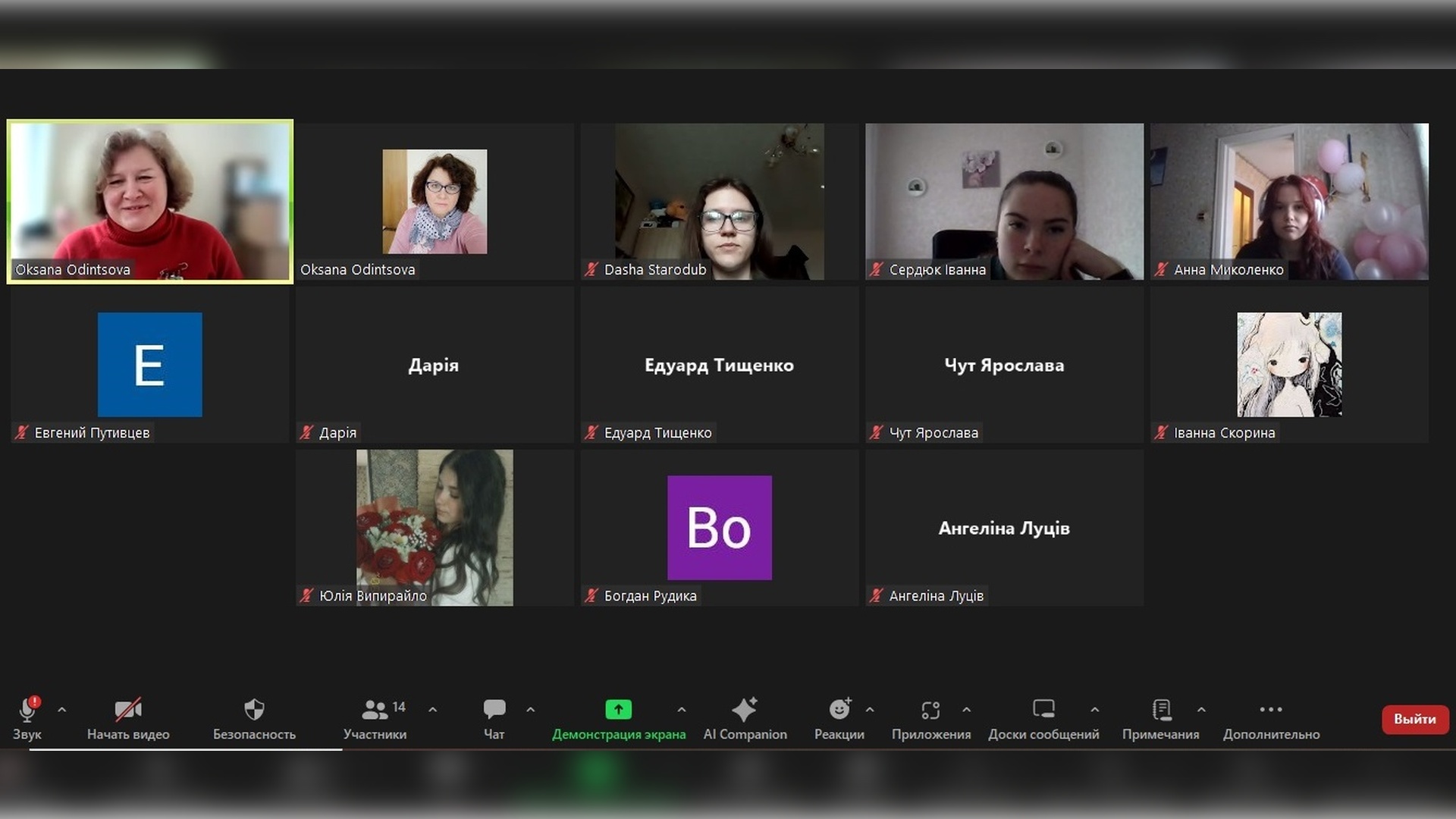This screenshot has height=819, width=1456.
Task: Select Oksana Odintsova's highlighted video tile
Action: point(150,202)
